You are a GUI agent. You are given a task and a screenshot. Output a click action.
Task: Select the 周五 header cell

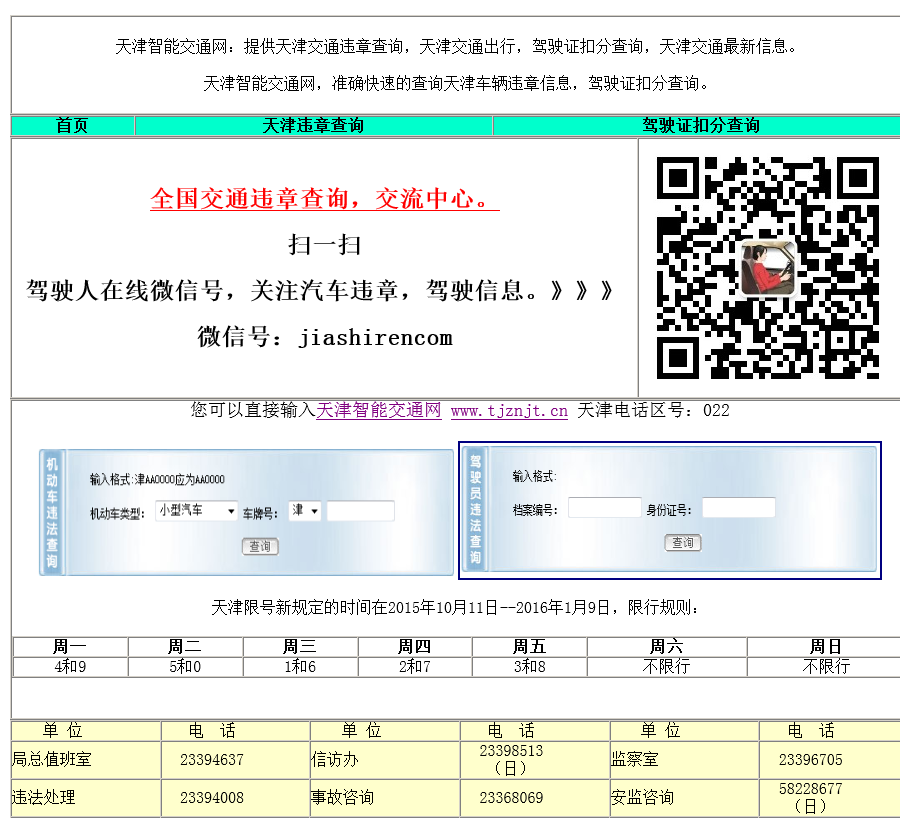(529, 647)
